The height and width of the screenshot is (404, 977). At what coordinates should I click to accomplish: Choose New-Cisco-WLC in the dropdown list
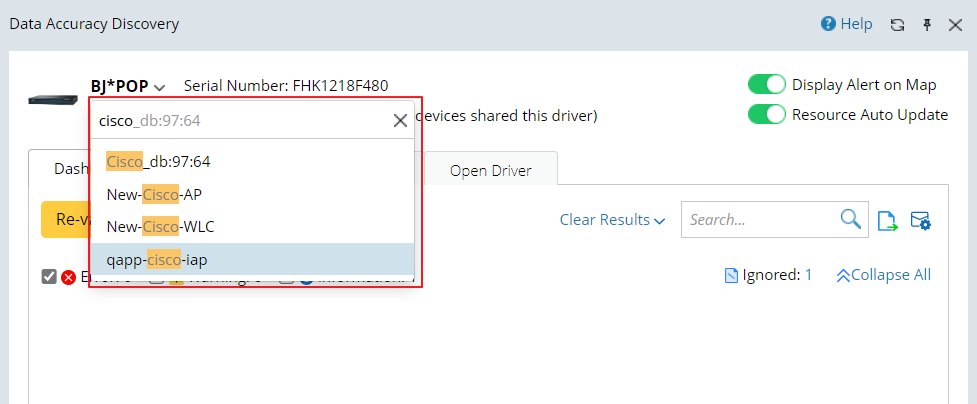click(x=160, y=227)
